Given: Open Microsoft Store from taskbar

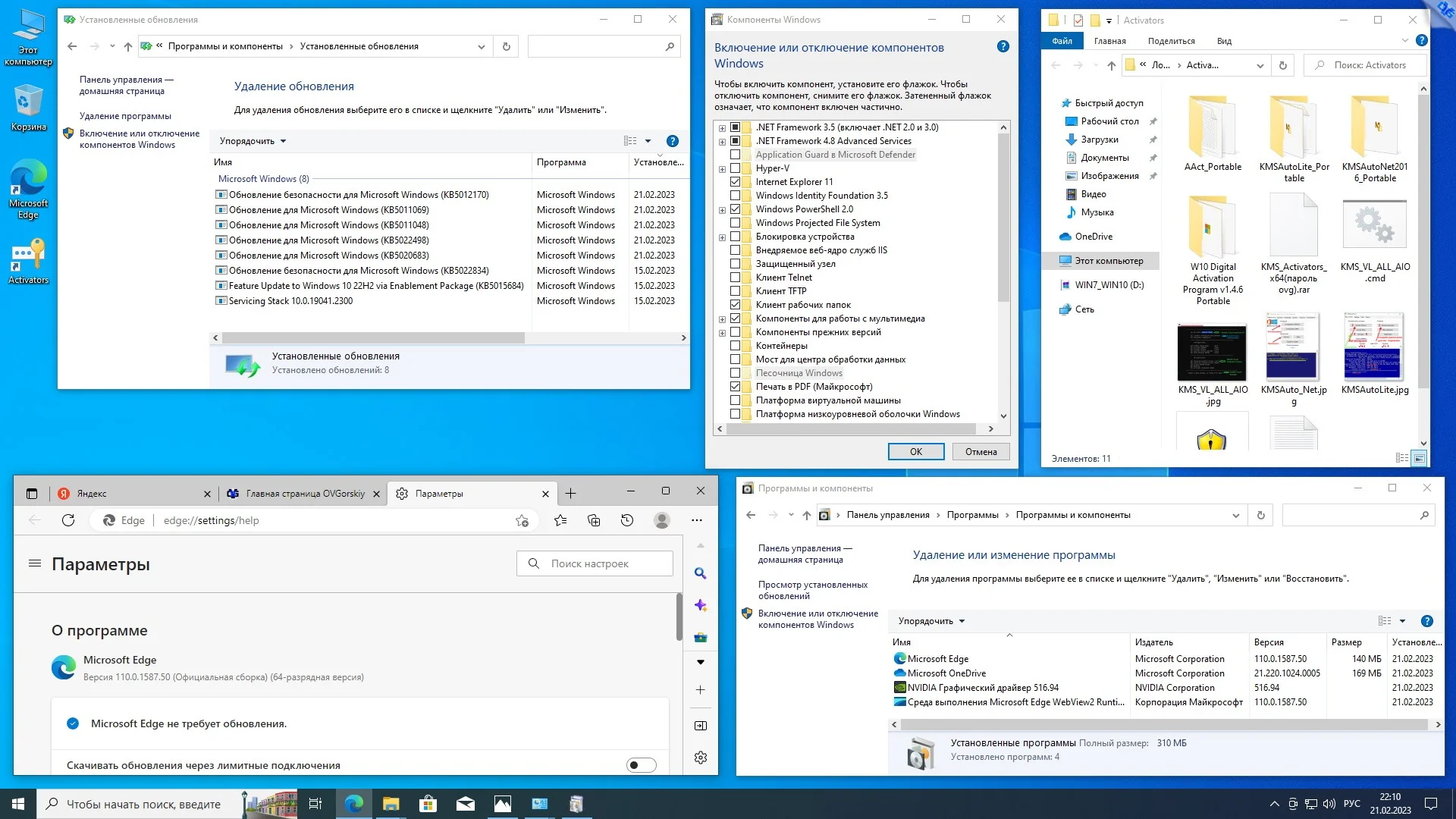Looking at the screenshot, I should (x=428, y=804).
